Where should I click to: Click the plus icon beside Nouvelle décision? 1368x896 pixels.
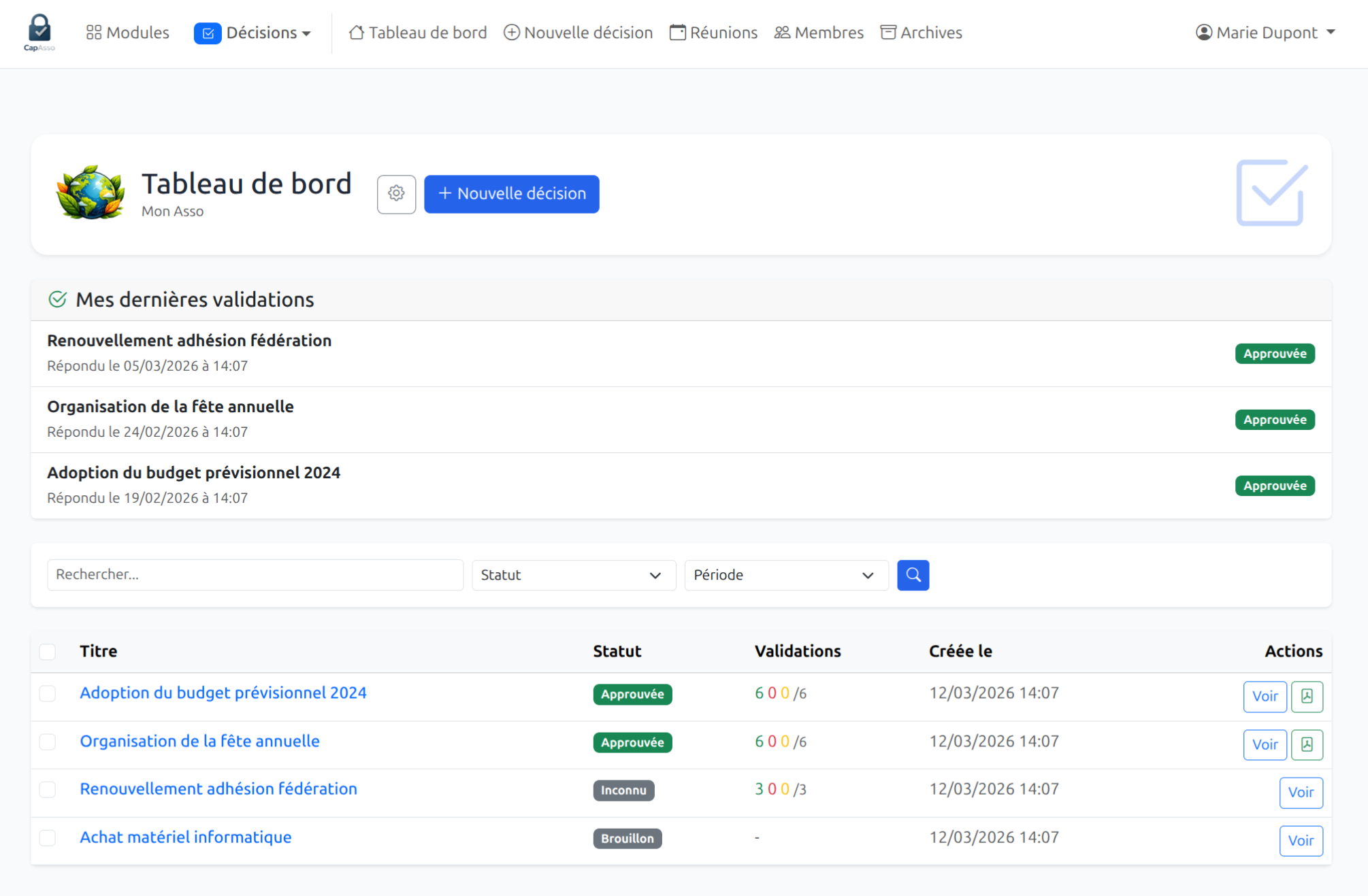point(511,32)
